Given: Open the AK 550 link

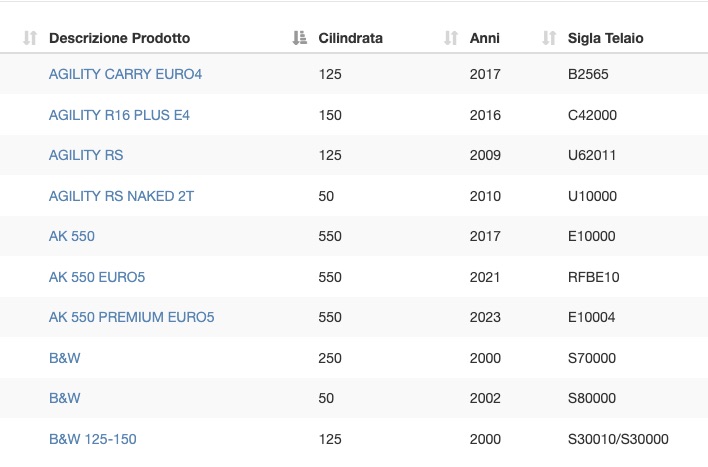Looking at the screenshot, I should click(72, 236).
